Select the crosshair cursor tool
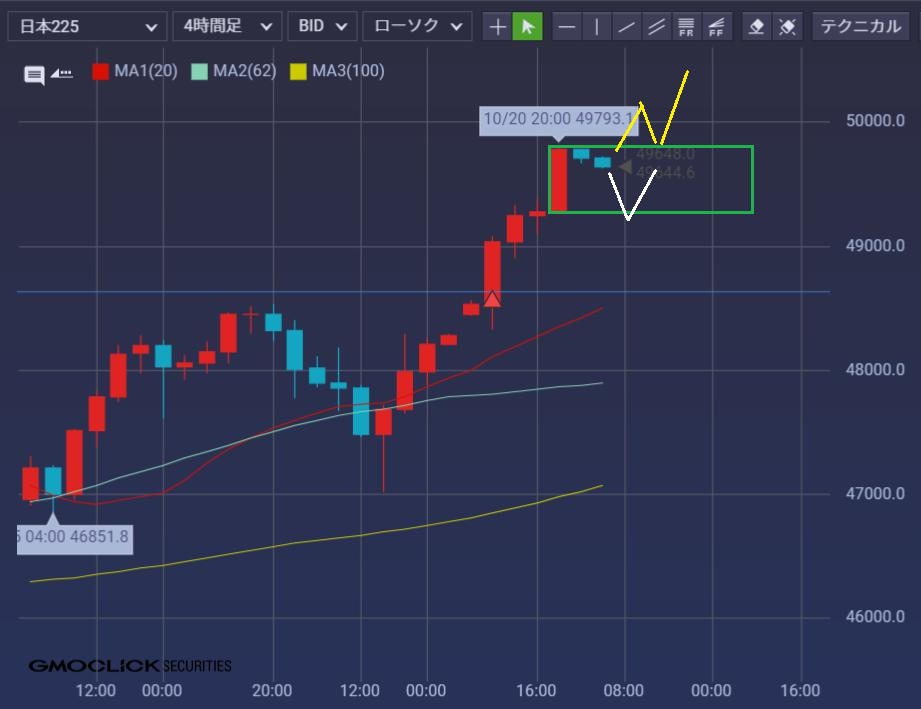 pyautogui.click(x=497, y=27)
